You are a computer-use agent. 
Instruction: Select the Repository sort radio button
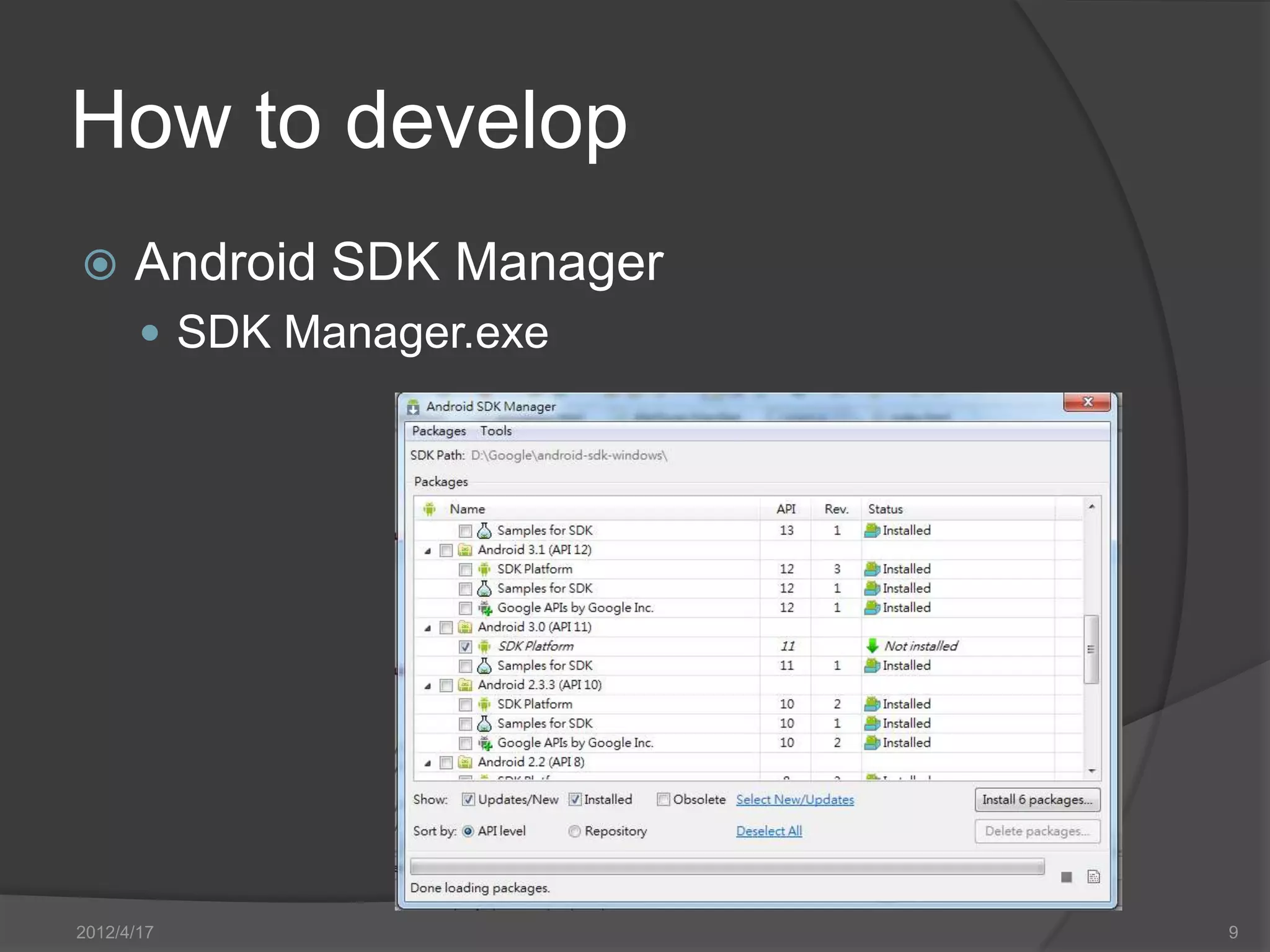tap(574, 832)
